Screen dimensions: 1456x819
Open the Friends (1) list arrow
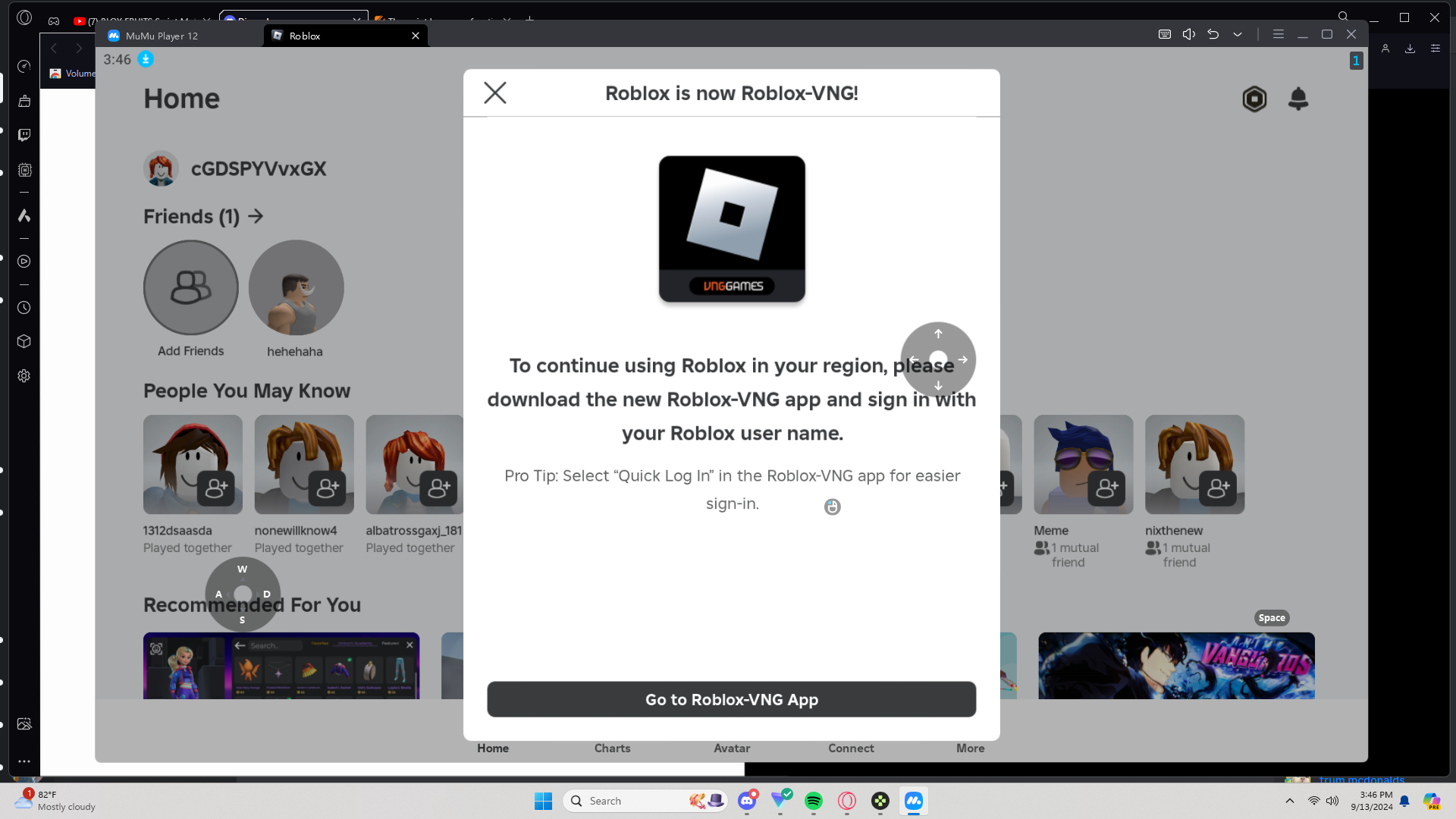pos(256,216)
